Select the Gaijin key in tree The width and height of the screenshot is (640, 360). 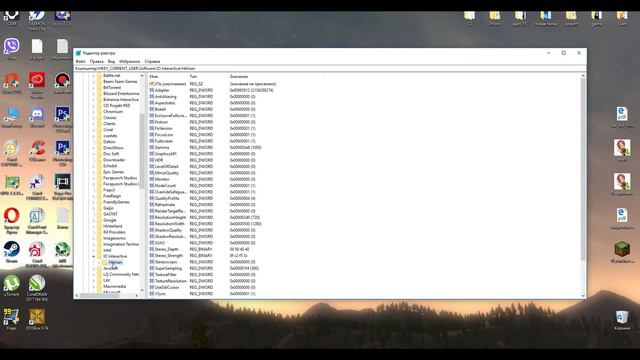pos(108,208)
